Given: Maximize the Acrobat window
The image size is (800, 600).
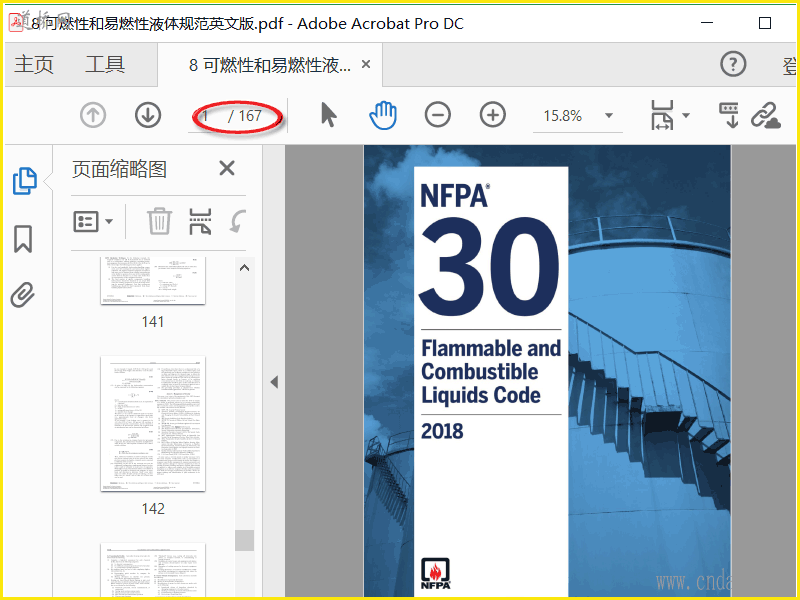Looking at the screenshot, I should [x=765, y=23].
